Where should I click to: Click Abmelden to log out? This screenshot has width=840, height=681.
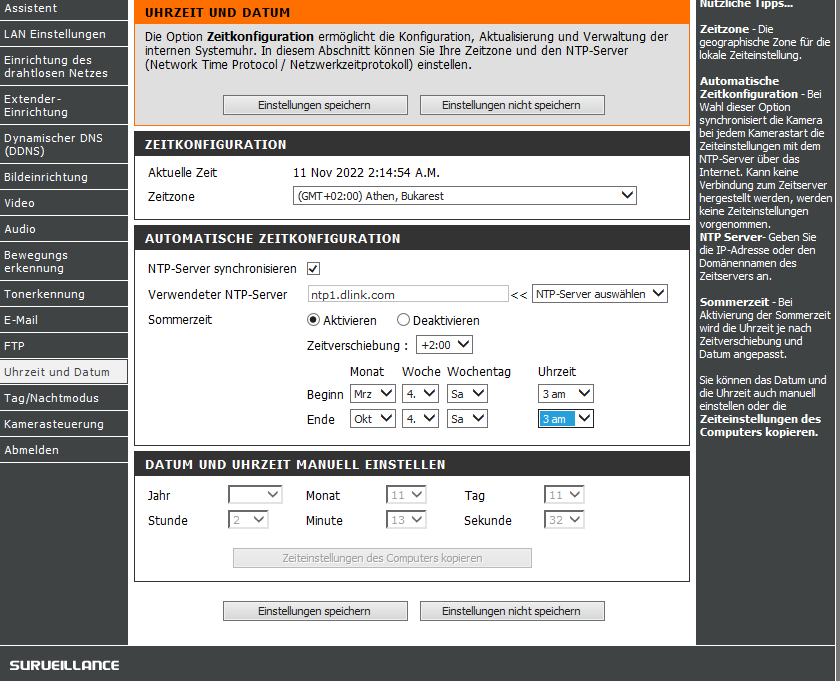[x=64, y=450]
